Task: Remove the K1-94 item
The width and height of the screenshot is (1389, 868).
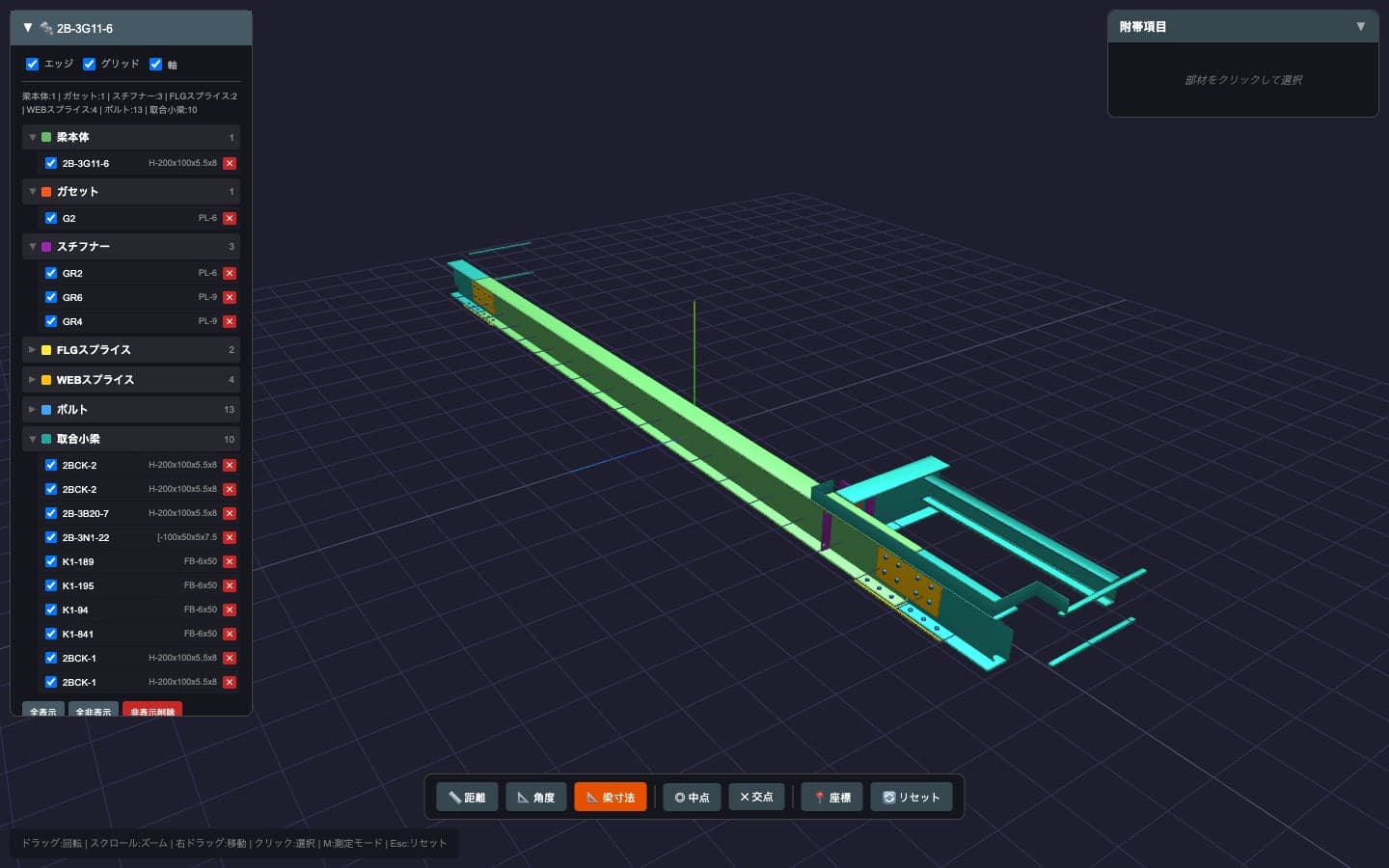Action: [230, 610]
